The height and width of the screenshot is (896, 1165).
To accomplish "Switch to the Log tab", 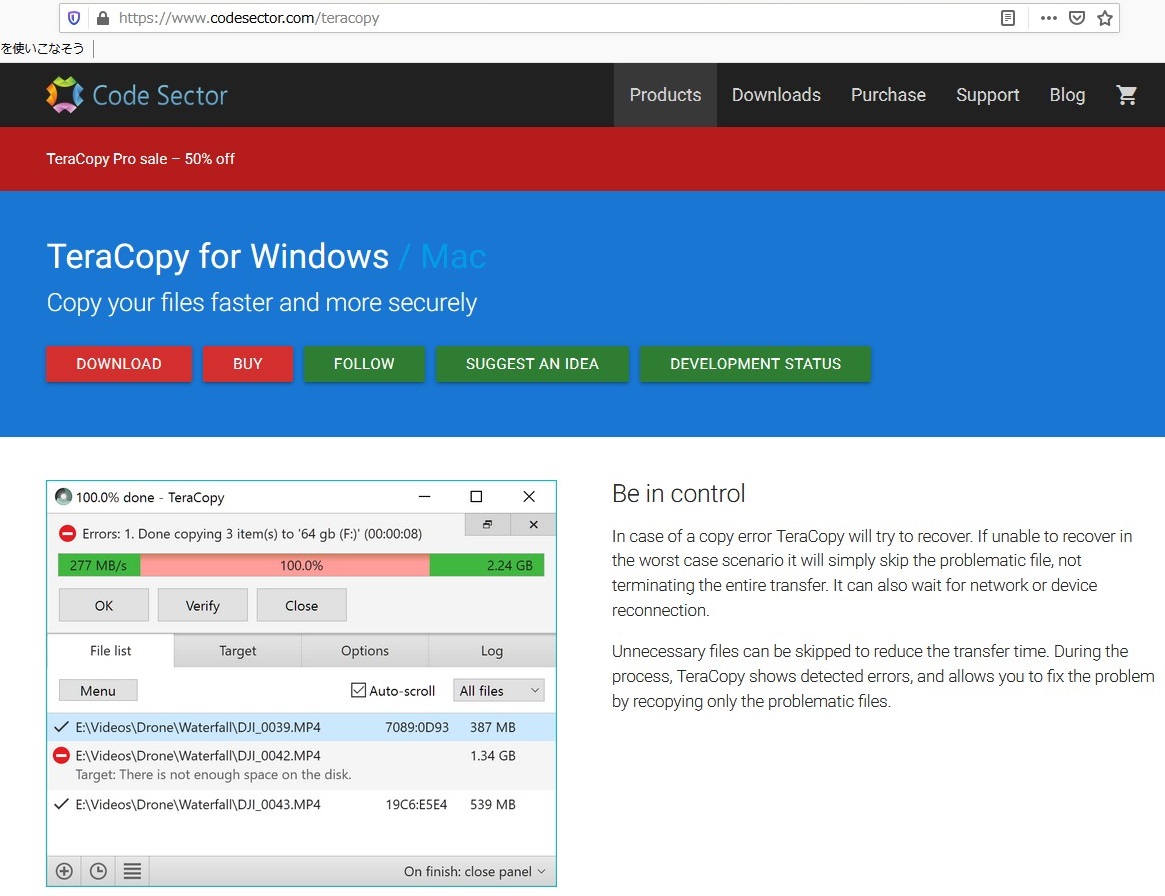I will [492, 650].
